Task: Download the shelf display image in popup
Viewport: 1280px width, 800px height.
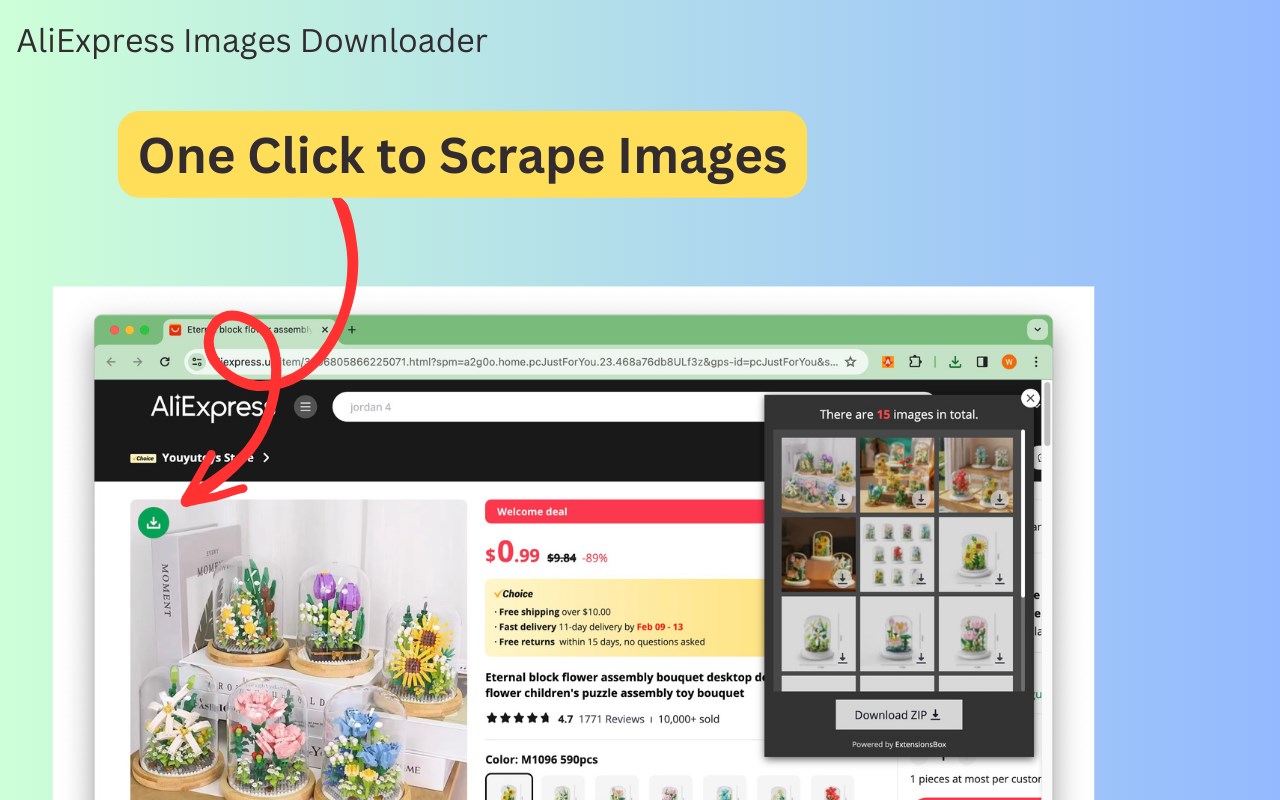Action: coord(842,498)
